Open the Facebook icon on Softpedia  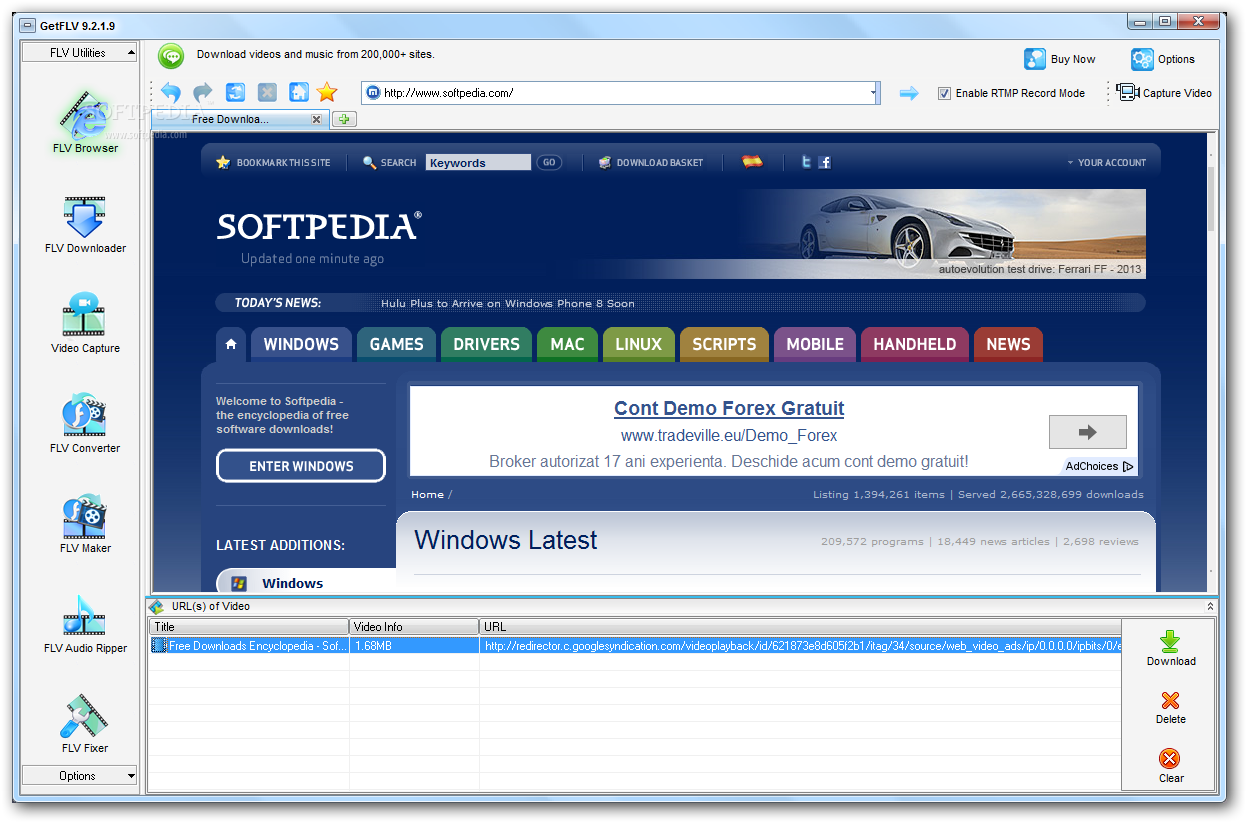pyautogui.click(x=824, y=162)
